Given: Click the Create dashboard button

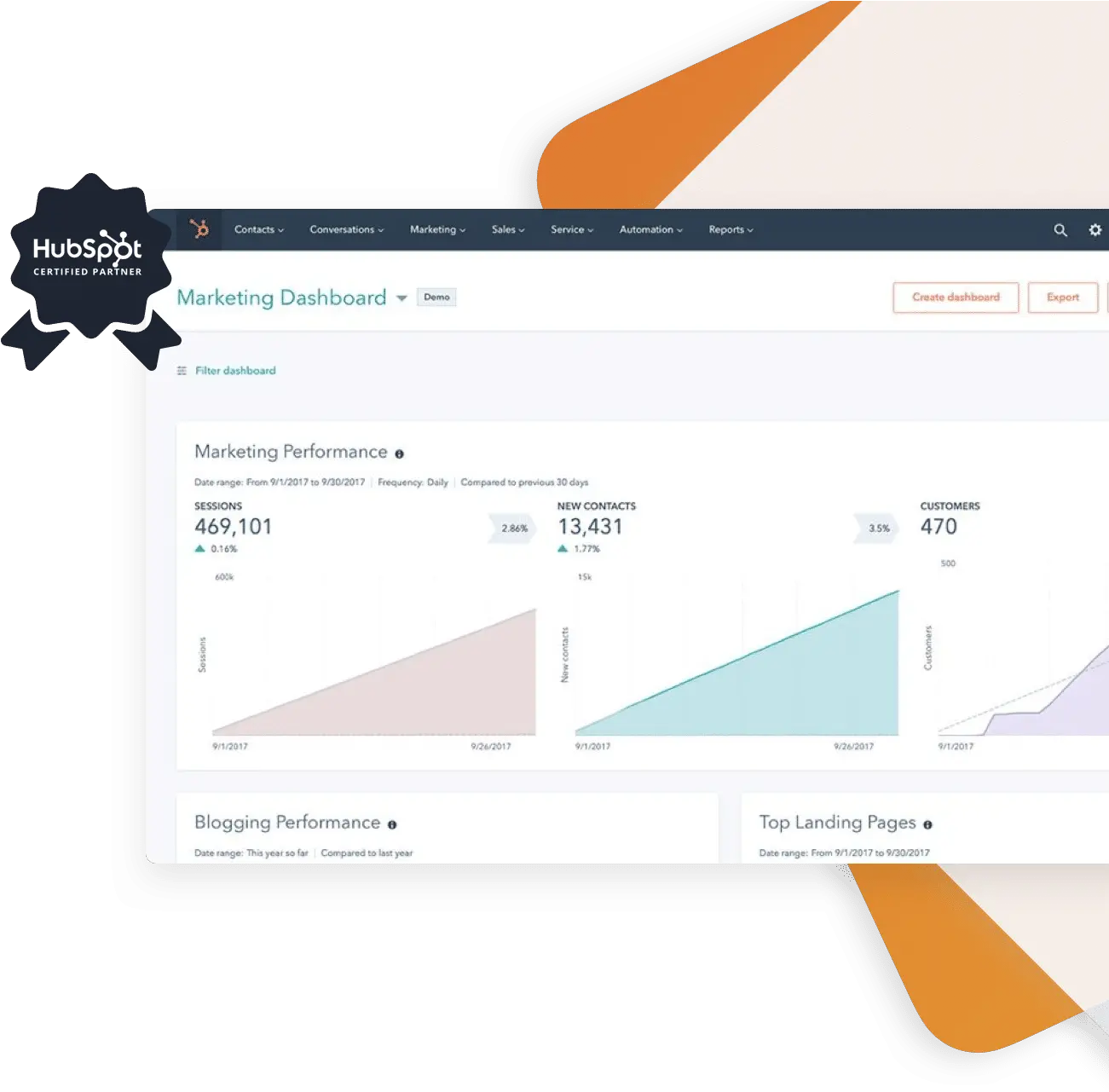Looking at the screenshot, I should [956, 298].
